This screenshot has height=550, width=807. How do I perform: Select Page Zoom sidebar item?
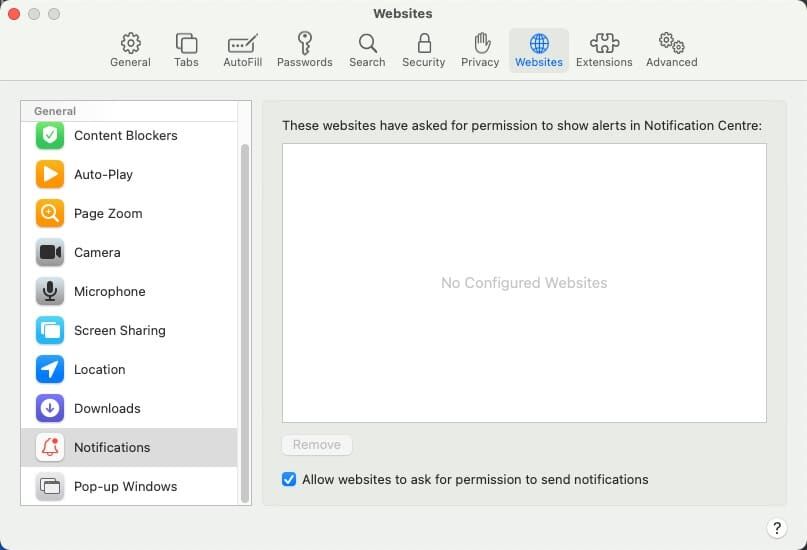(108, 214)
